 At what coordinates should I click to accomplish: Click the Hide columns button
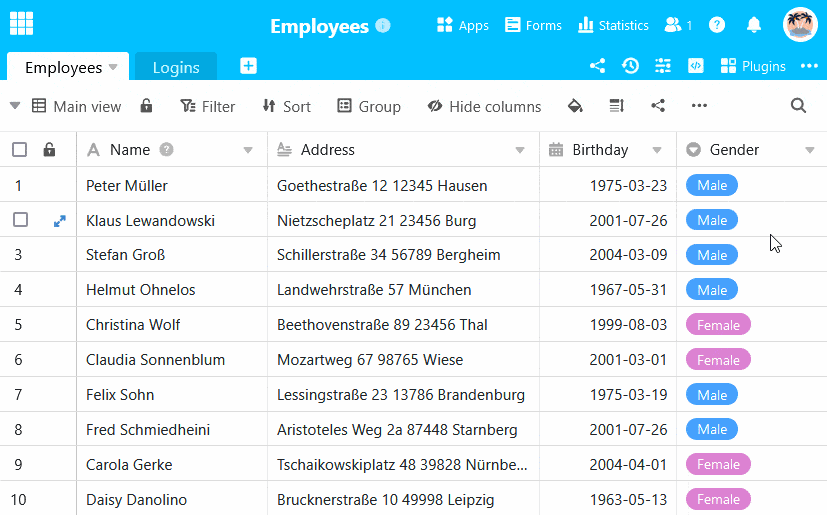coord(484,106)
